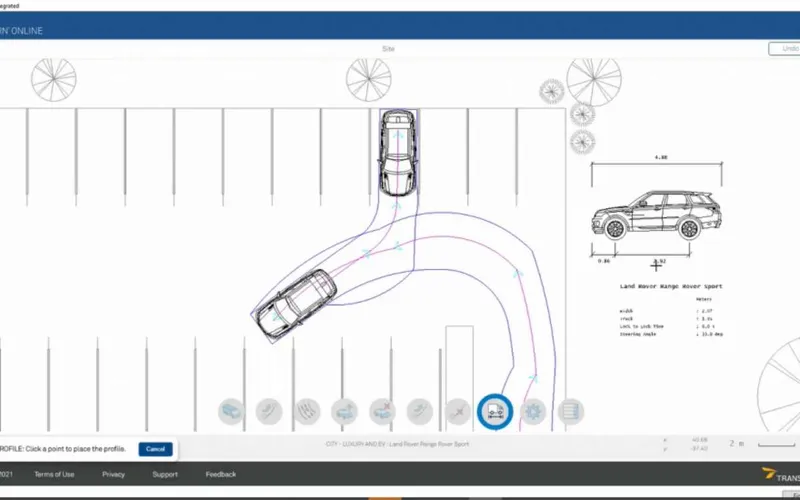Open the Terms of Use link
The width and height of the screenshot is (800, 500).
click(54, 474)
